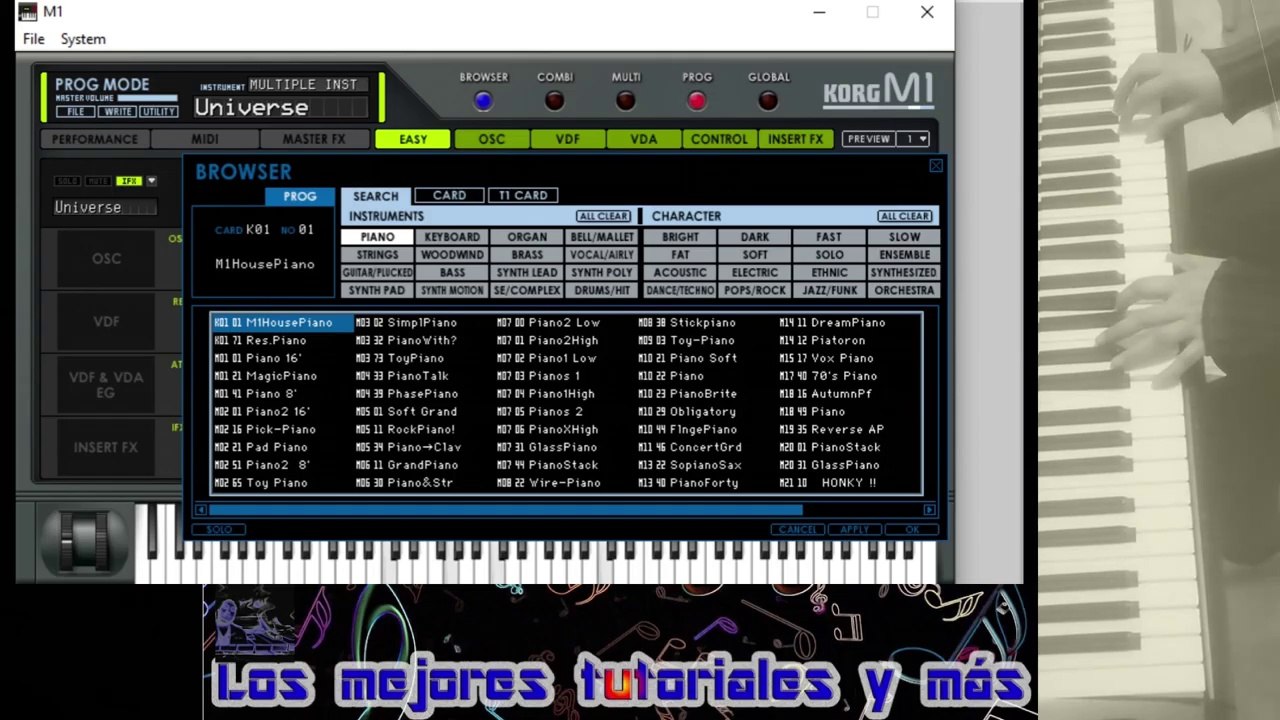Toggle the IFX button above Universe

click(x=128, y=181)
